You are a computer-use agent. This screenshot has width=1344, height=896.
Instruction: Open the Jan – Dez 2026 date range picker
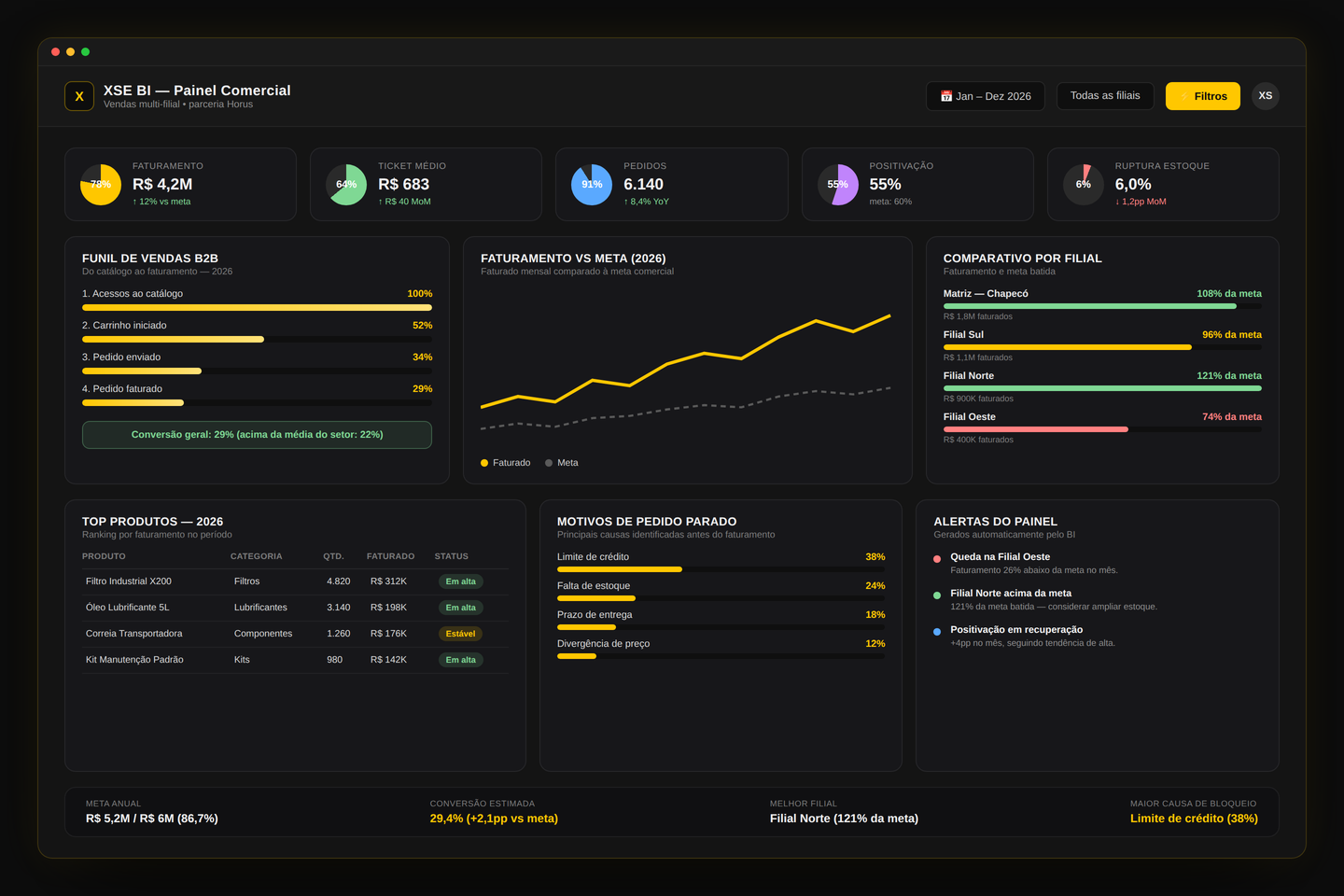click(986, 96)
